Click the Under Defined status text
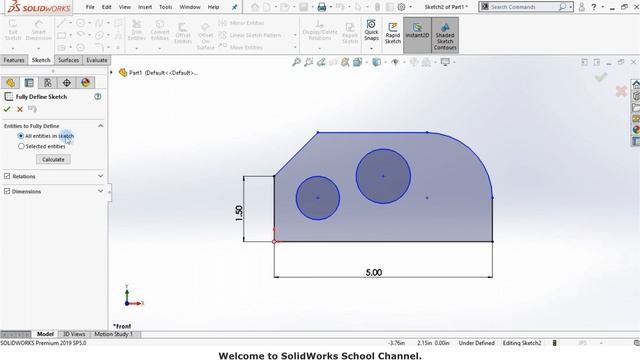Image resolution: width=640 pixels, height=360 pixels. tap(476, 343)
